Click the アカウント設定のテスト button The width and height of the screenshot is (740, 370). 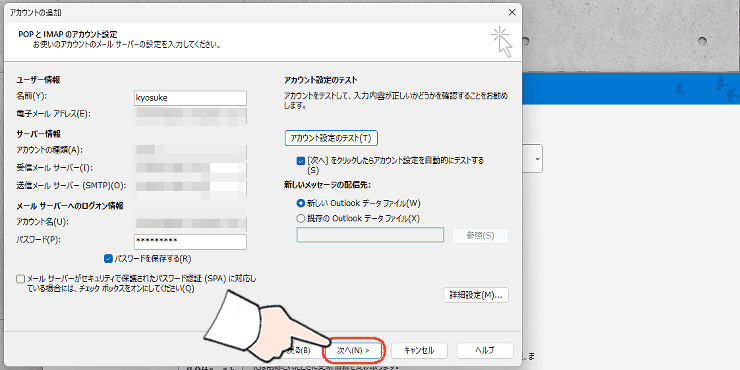pyautogui.click(x=331, y=138)
